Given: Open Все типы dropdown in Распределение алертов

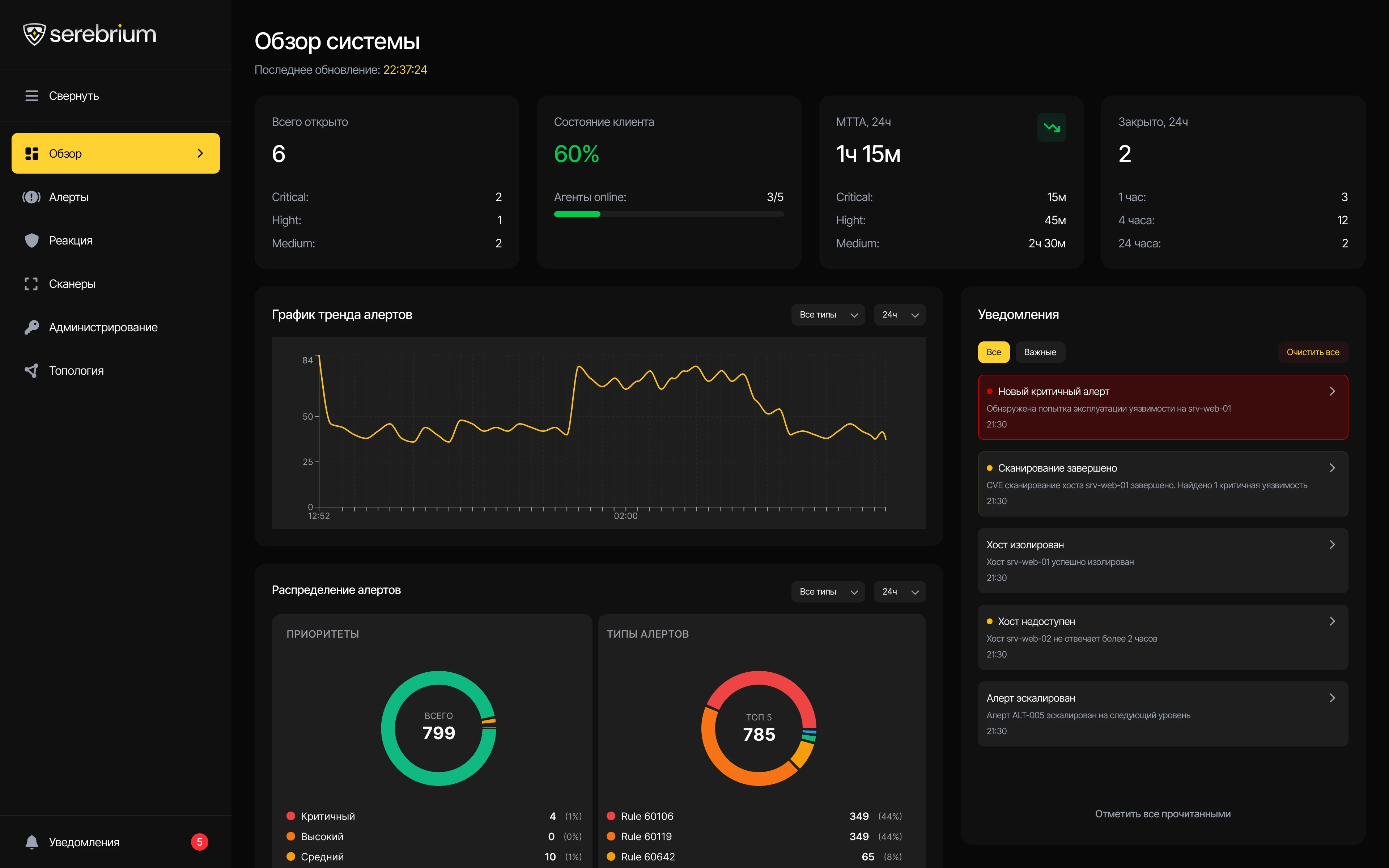Looking at the screenshot, I should pyautogui.click(x=828, y=592).
